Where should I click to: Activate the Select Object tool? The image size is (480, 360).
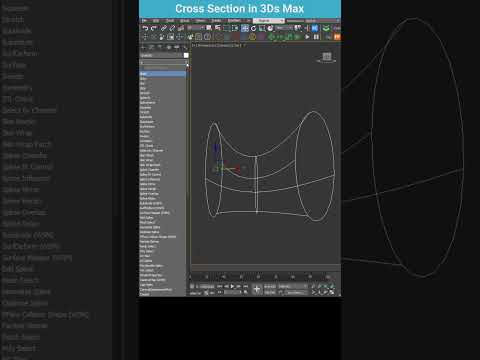click(x=209, y=28)
